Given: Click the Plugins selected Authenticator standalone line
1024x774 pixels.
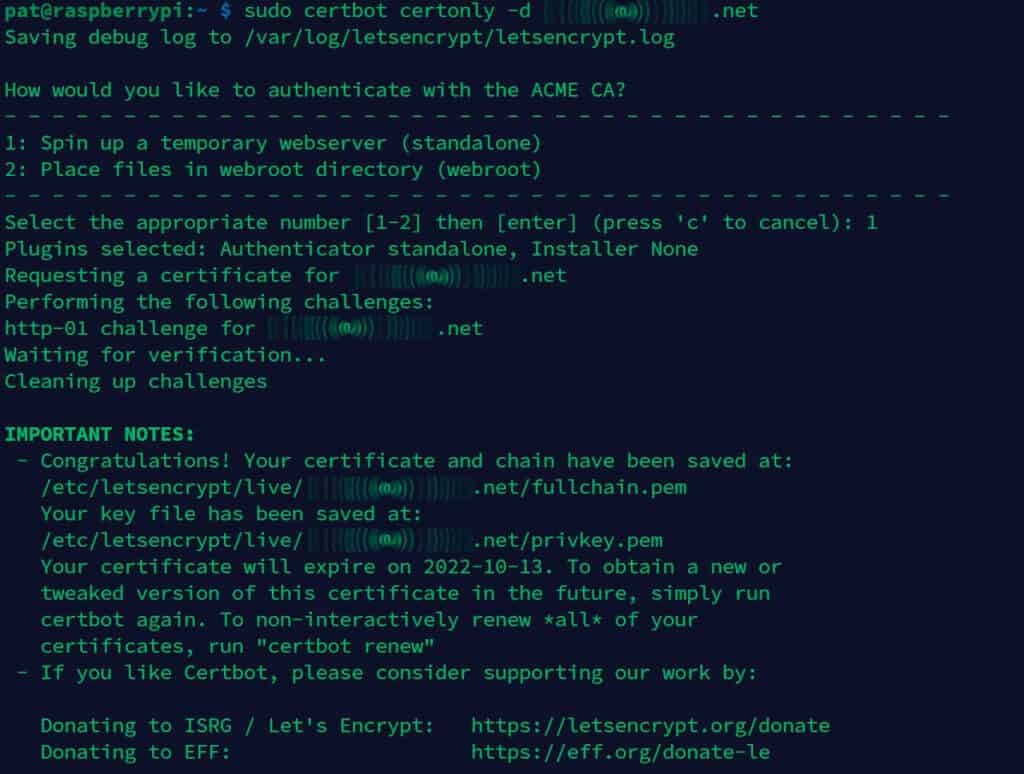Looking at the screenshot, I should 351,249.
